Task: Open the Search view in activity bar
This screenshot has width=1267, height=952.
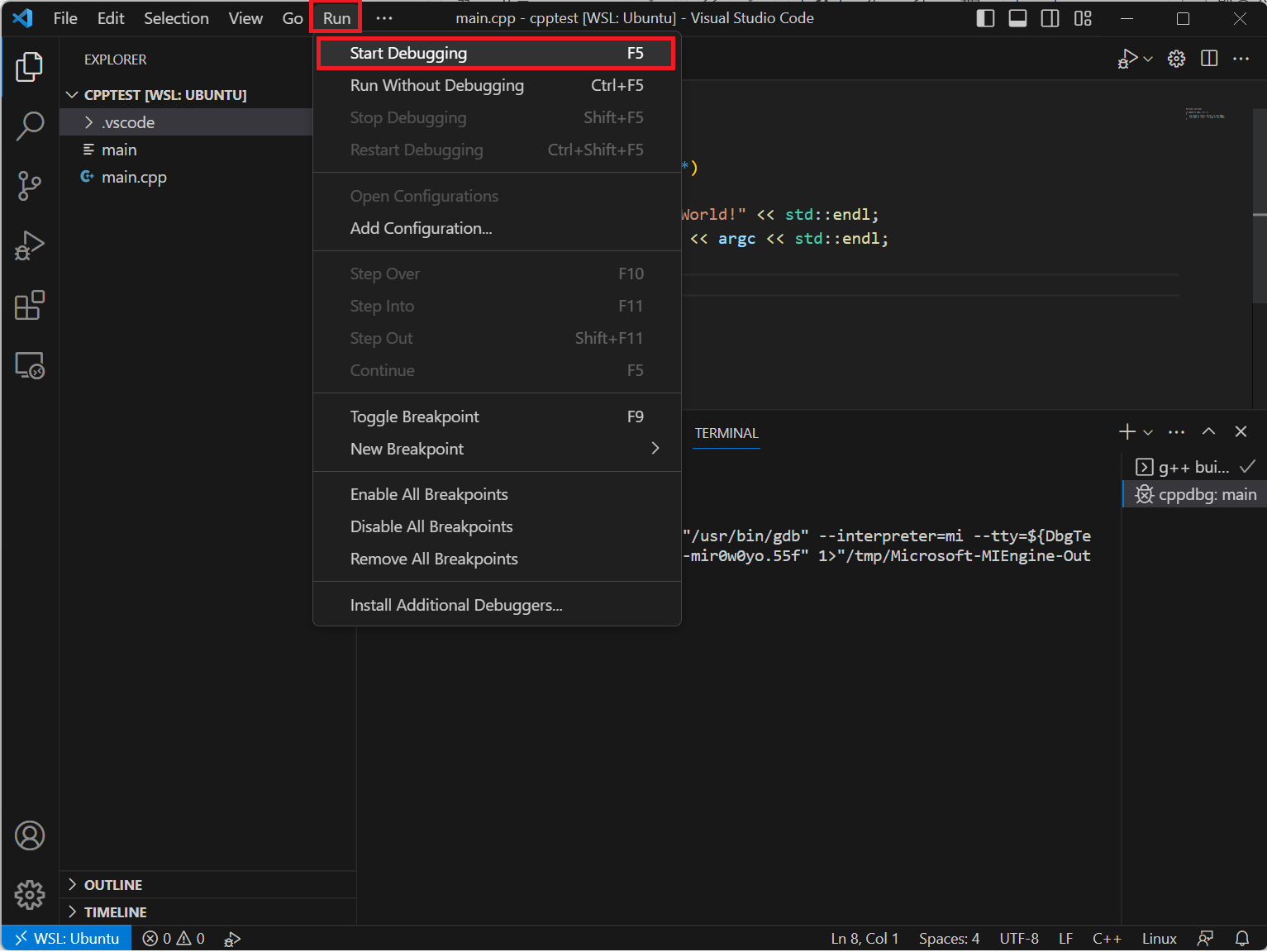Action: [30, 126]
